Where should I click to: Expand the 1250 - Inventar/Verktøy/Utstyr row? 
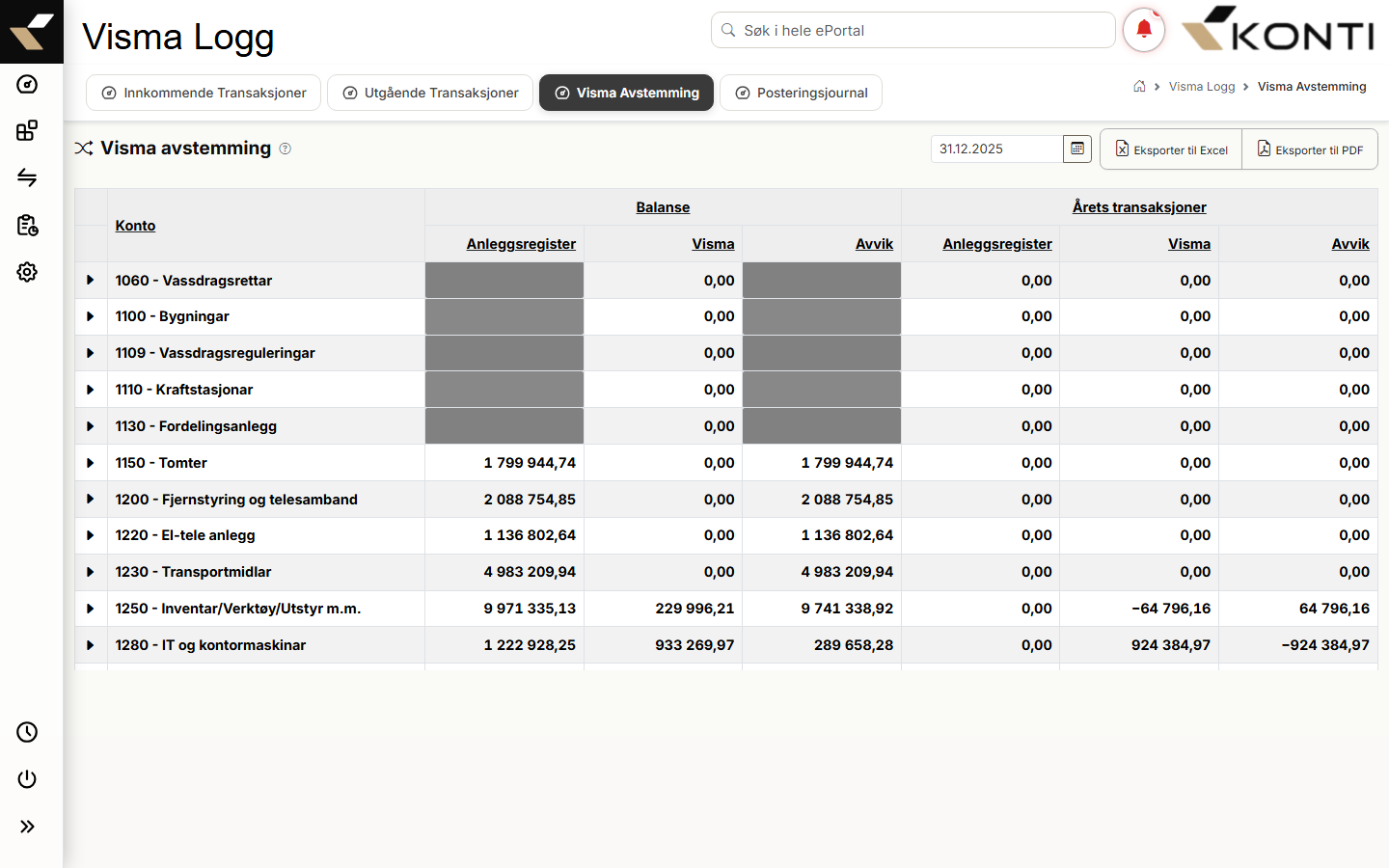click(91, 609)
